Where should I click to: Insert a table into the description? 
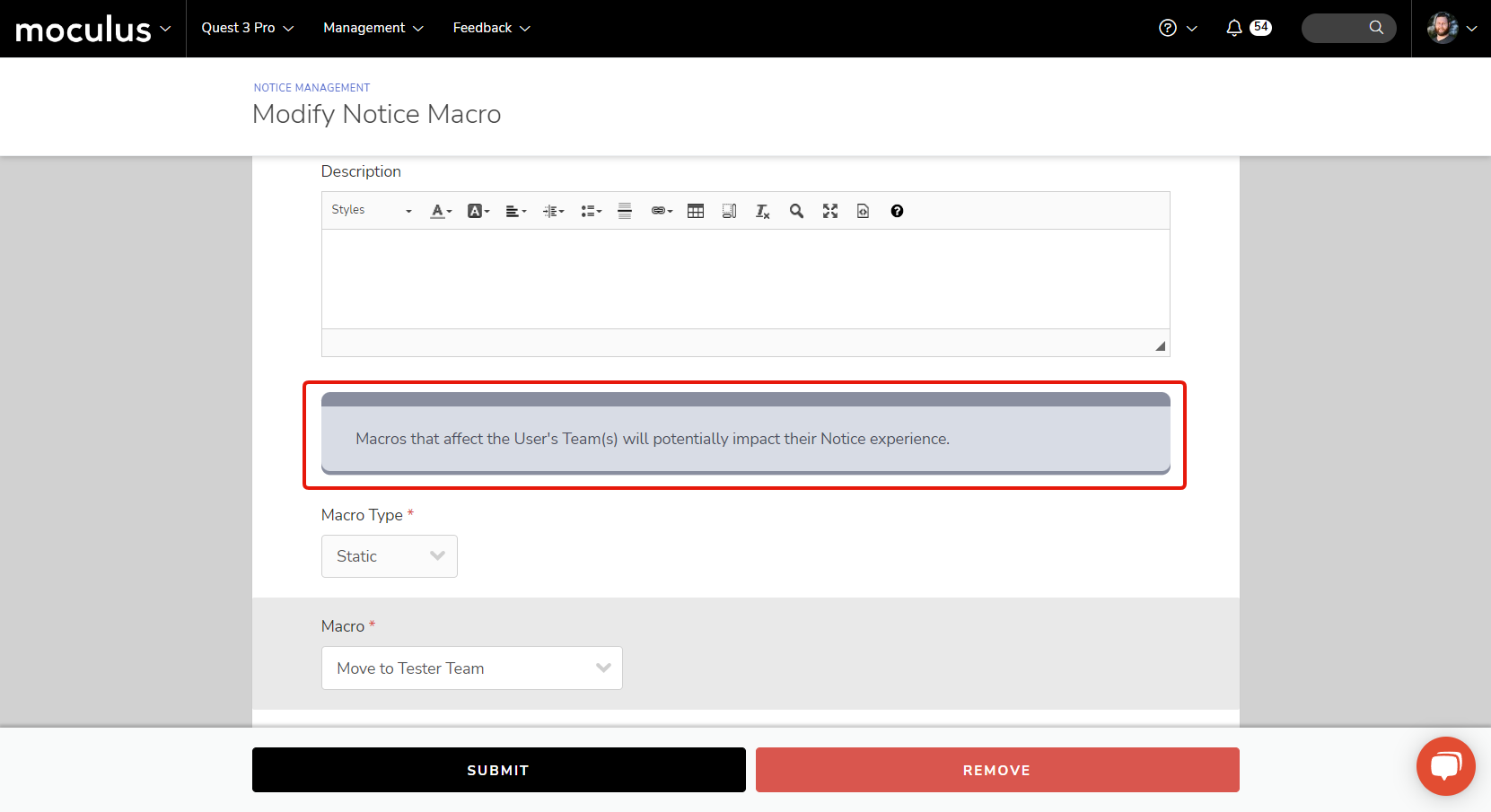(x=696, y=211)
